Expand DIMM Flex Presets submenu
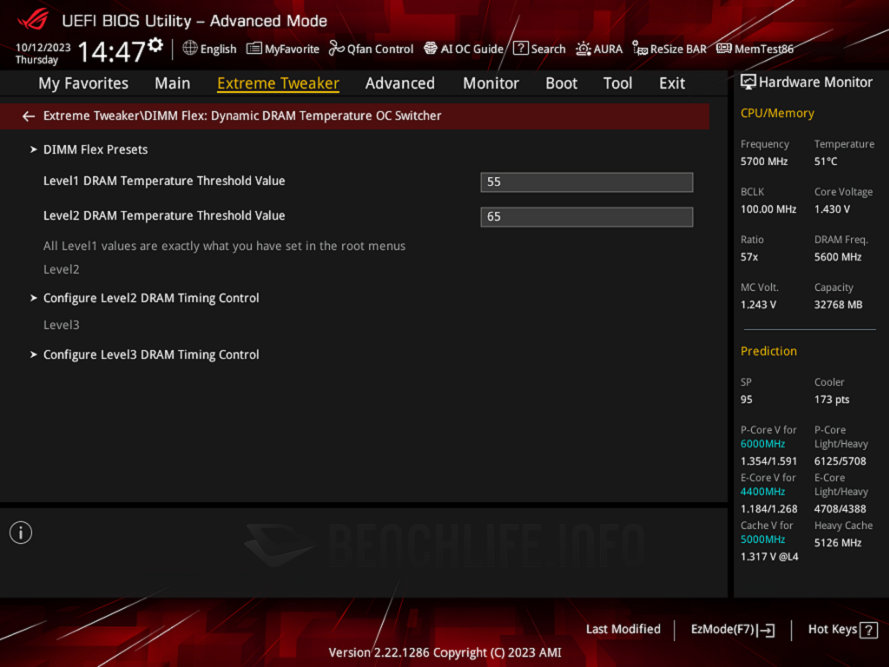This screenshot has width=889, height=667. (95, 150)
